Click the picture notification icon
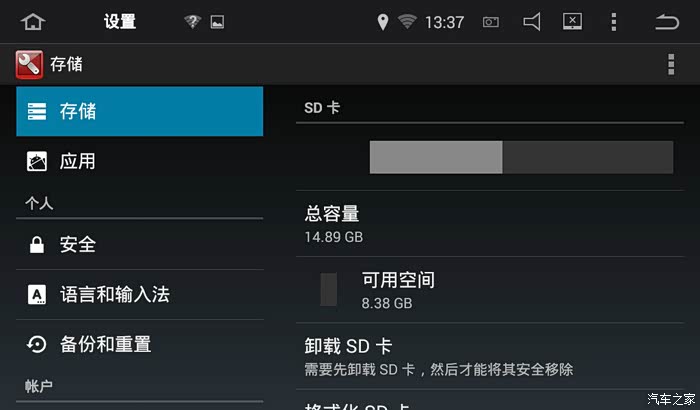This screenshot has height=410, width=700. (x=217, y=22)
